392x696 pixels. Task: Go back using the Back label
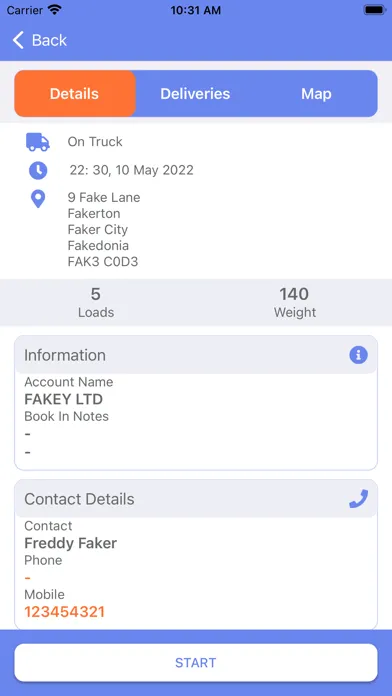tap(49, 40)
